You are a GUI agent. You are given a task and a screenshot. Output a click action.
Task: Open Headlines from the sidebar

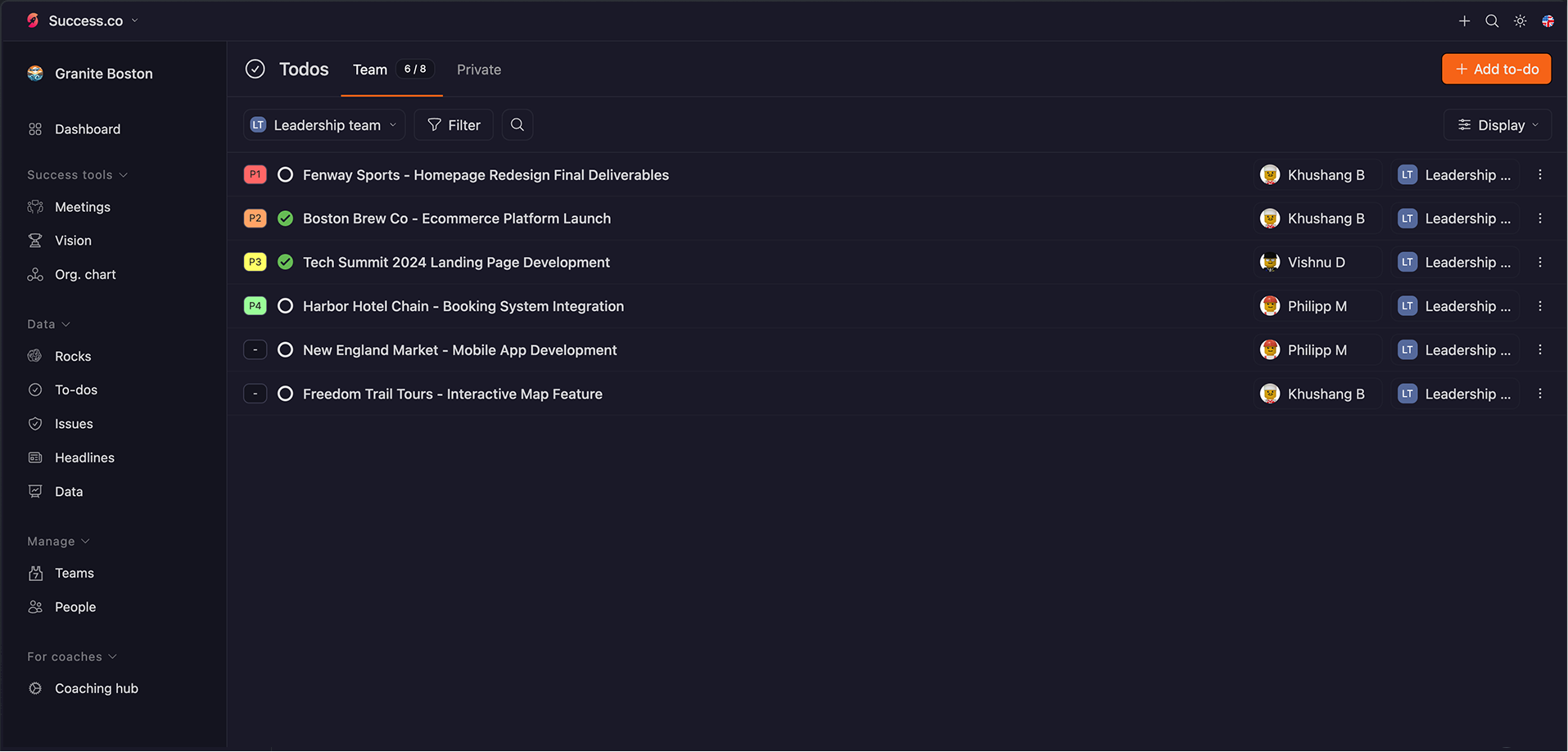84,457
